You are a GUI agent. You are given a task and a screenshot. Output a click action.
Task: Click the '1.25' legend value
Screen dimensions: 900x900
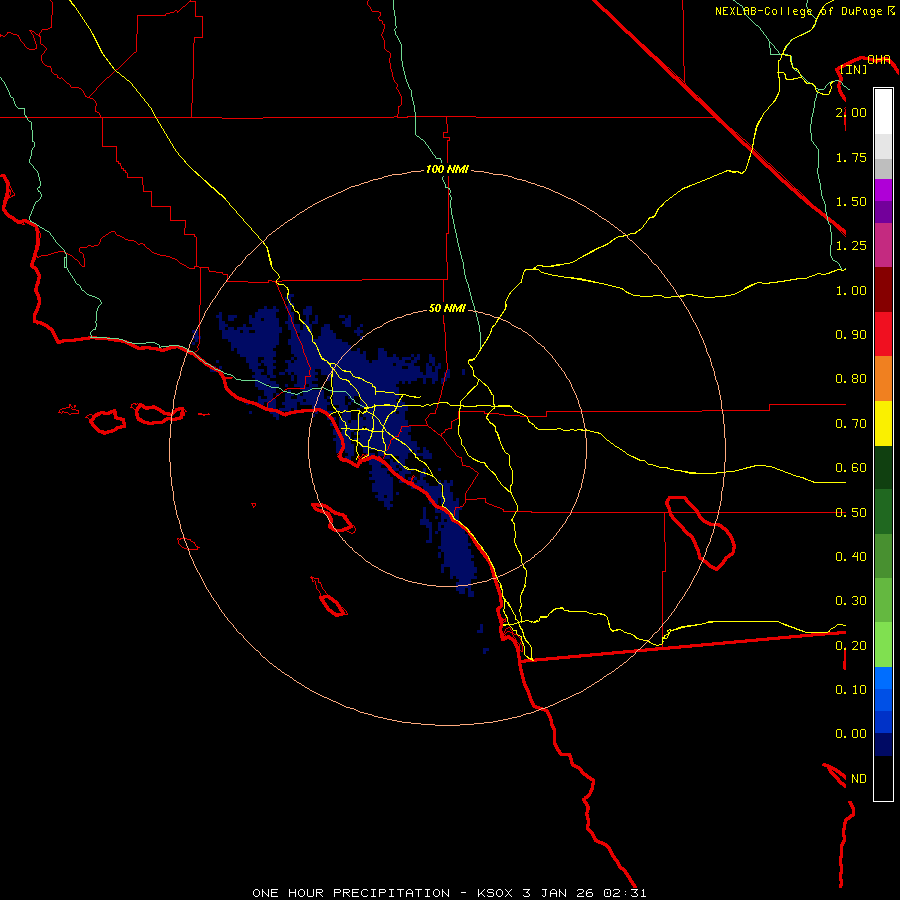tap(851, 246)
